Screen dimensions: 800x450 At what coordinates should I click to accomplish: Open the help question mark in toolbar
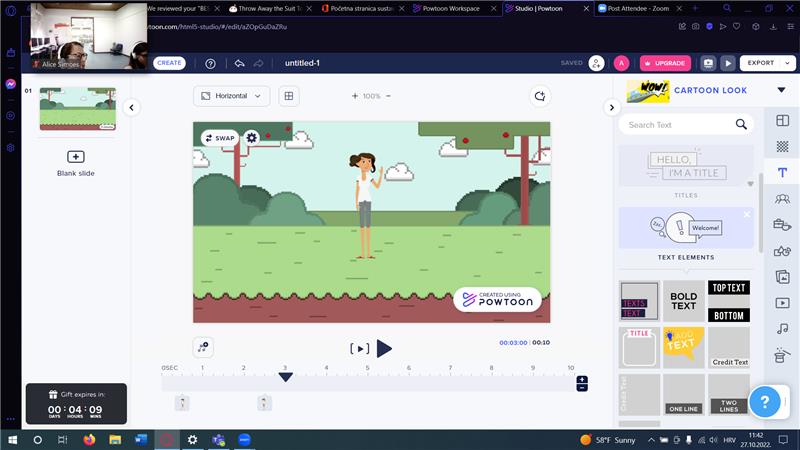point(210,63)
